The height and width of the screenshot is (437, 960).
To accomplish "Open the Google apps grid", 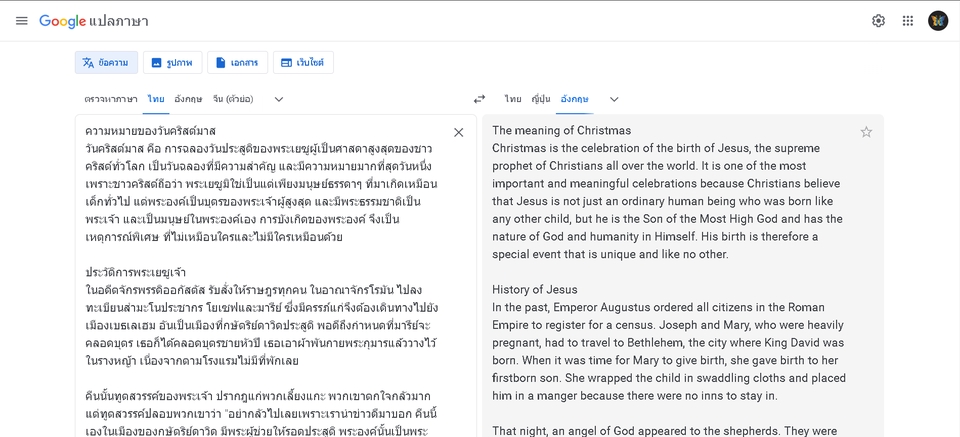I will (908, 21).
